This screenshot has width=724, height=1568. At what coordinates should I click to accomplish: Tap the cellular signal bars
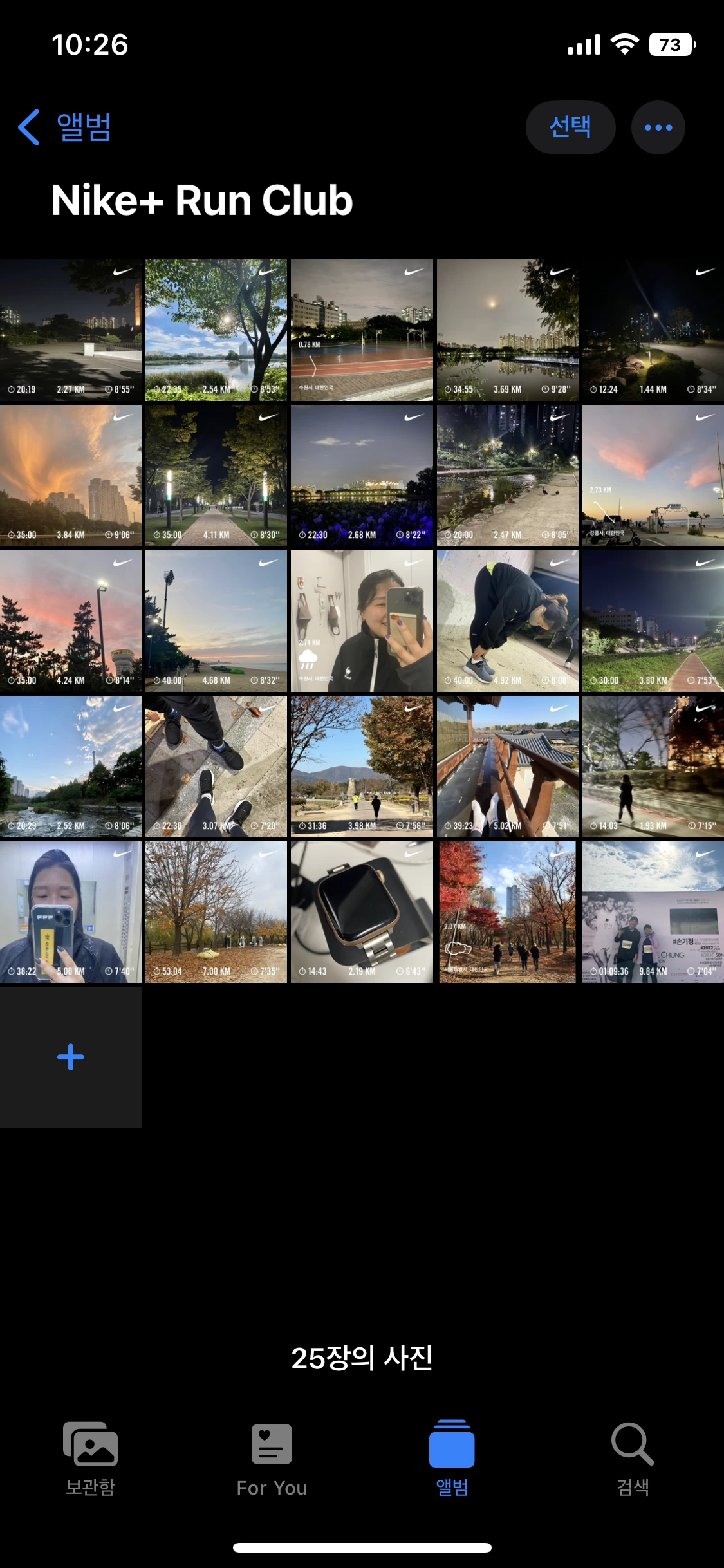(584, 45)
